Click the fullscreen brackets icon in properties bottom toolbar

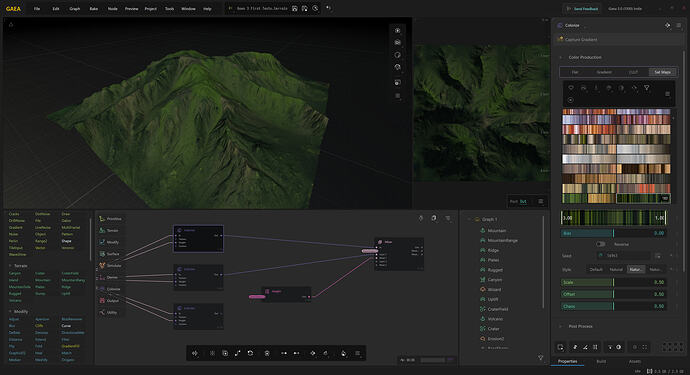[645, 347]
